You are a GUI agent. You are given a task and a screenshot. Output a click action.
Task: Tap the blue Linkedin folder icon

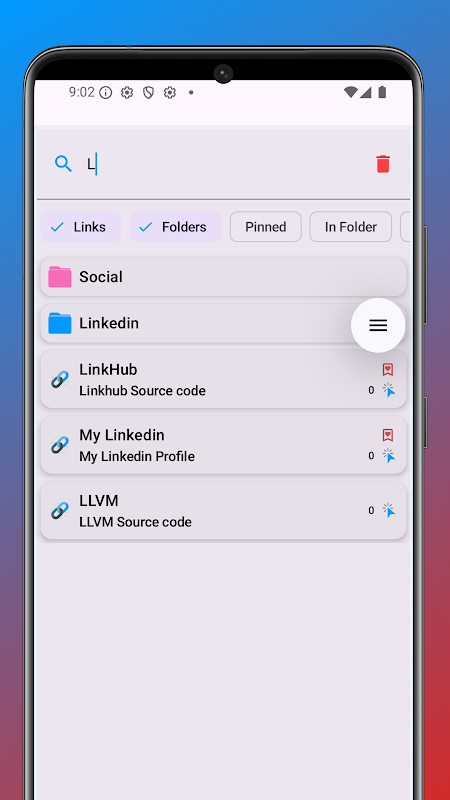(60, 323)
